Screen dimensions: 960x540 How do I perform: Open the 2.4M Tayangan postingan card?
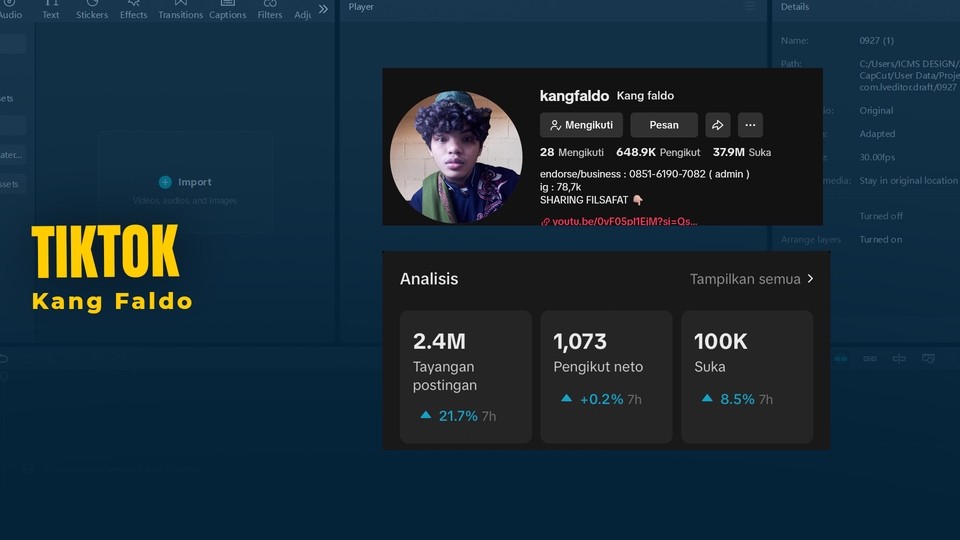(x=465, y=377)
